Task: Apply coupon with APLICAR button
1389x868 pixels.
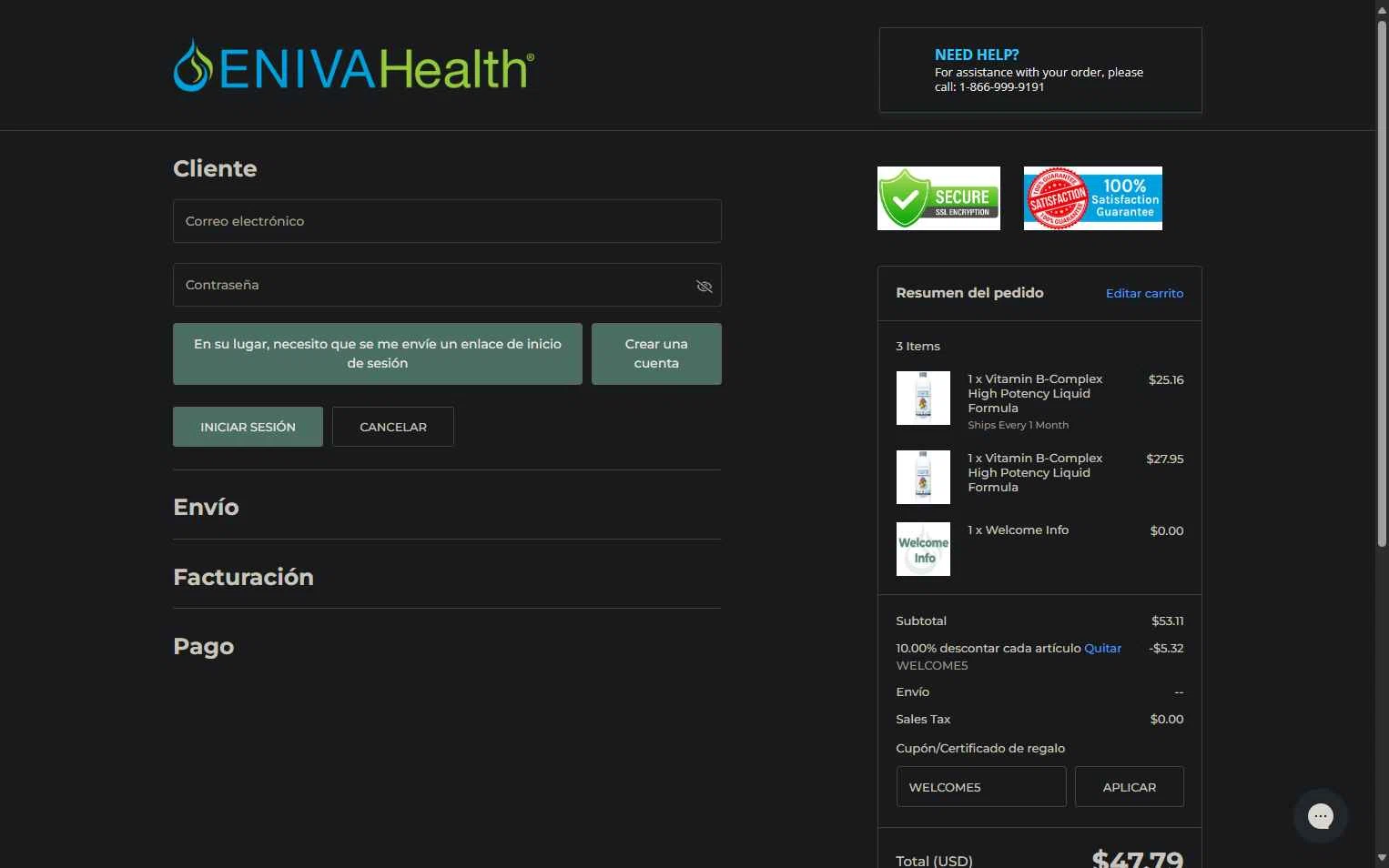Action: [x=1130, y=787]
